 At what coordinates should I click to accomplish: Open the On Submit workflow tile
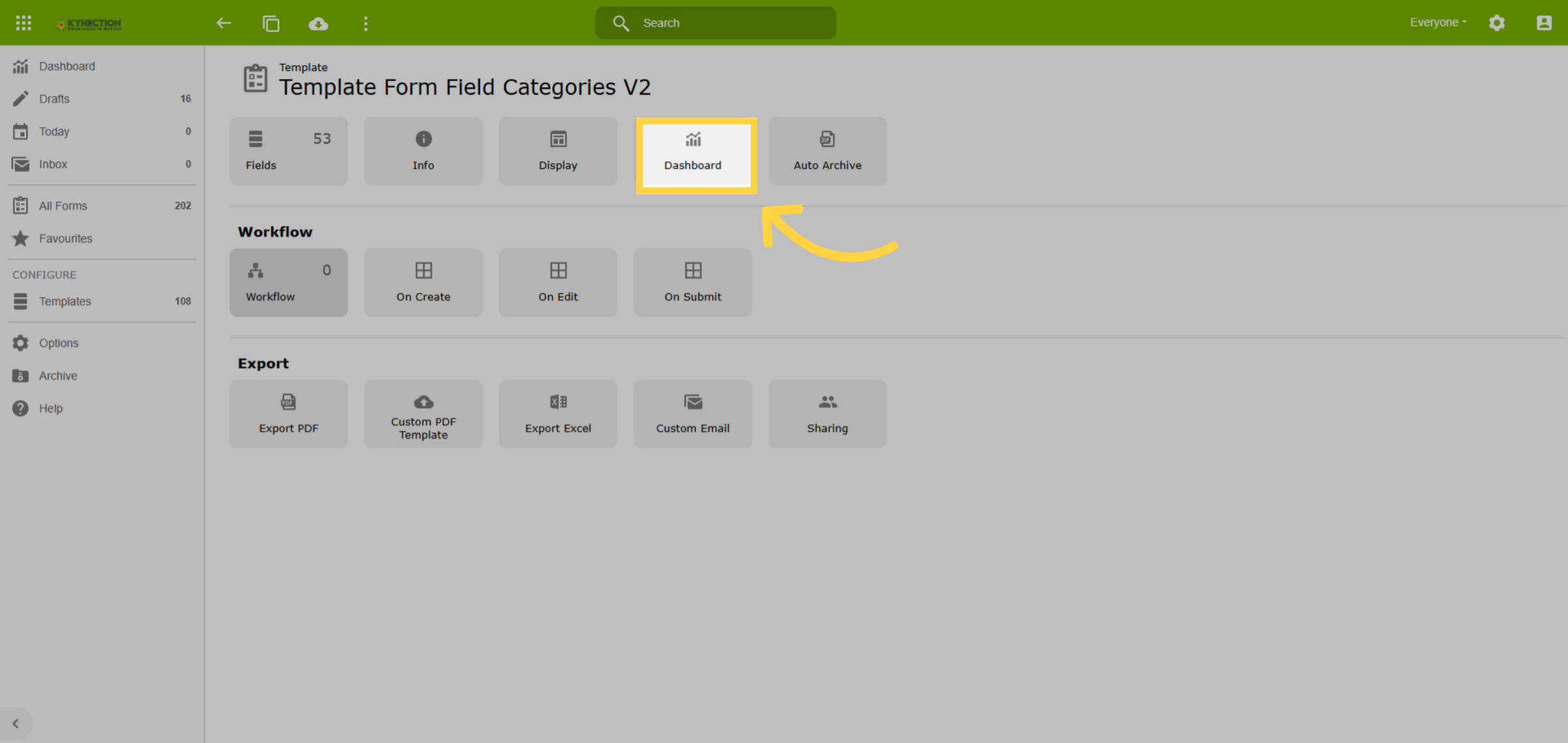click(x=693, y=283)
